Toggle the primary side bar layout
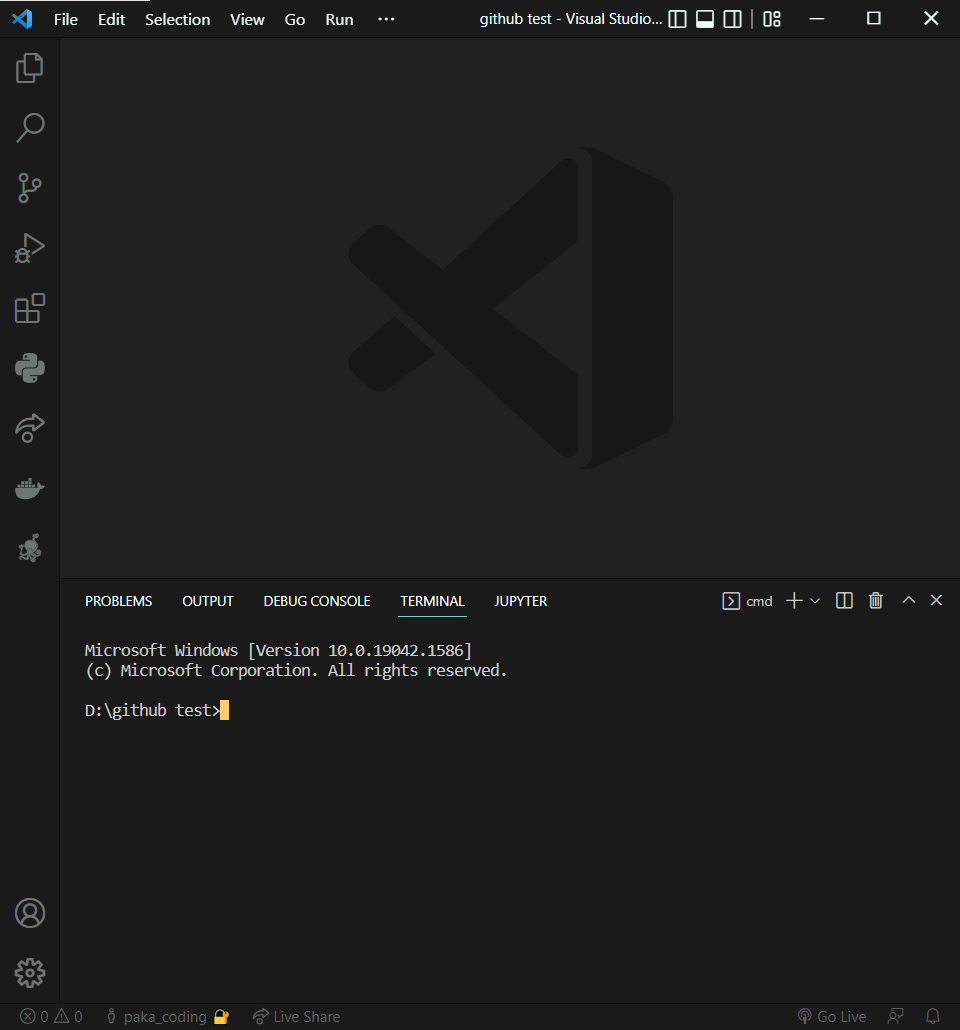 (x=677, y=19)
